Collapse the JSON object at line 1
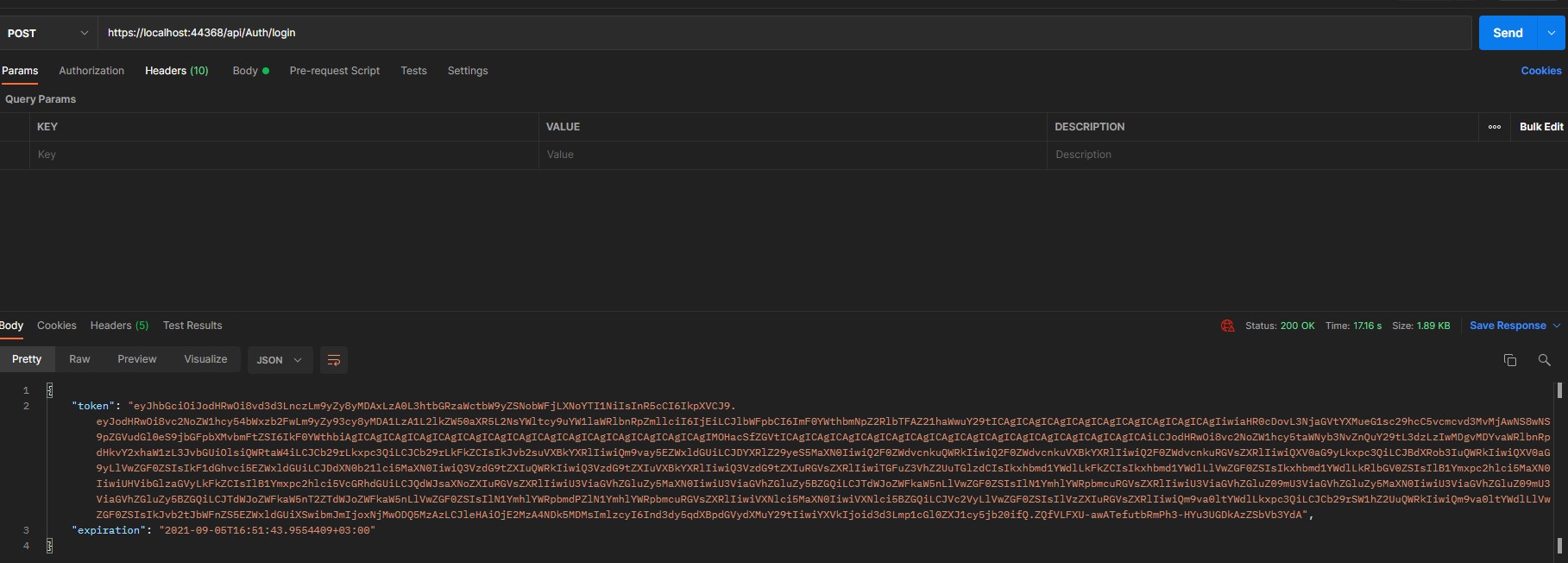The width and height of the screenshot is (1568, 563). click(x=49, y=390)
